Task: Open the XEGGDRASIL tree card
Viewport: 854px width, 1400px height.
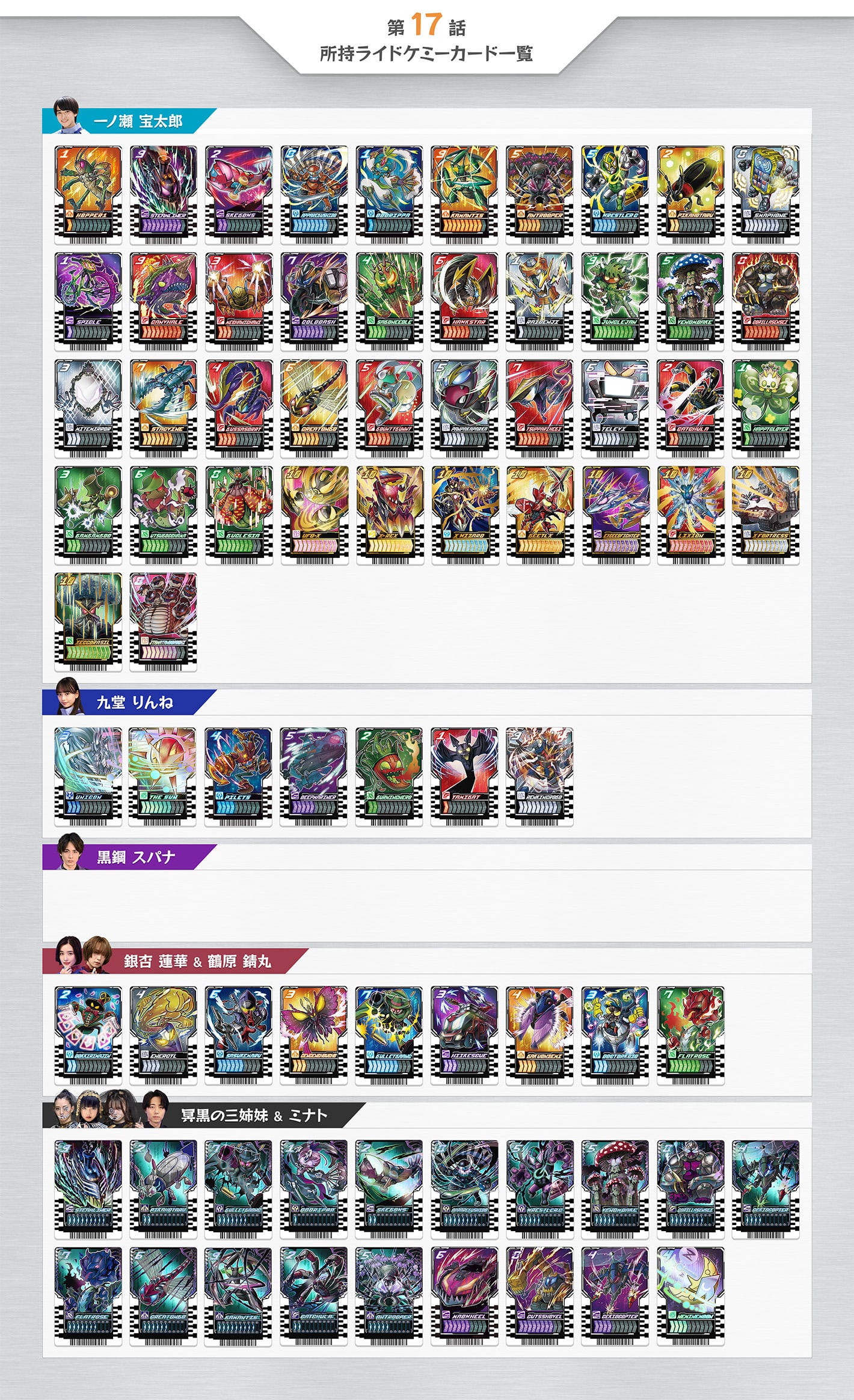Action: [88, 622]
